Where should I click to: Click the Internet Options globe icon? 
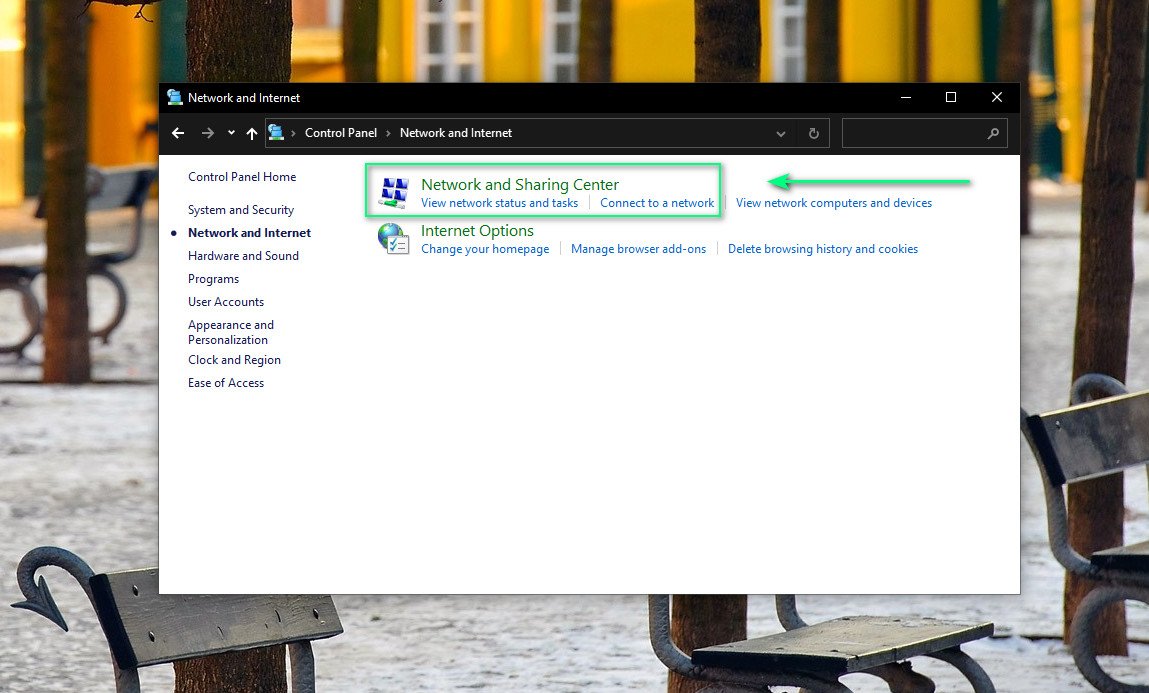tap(393, 238)
